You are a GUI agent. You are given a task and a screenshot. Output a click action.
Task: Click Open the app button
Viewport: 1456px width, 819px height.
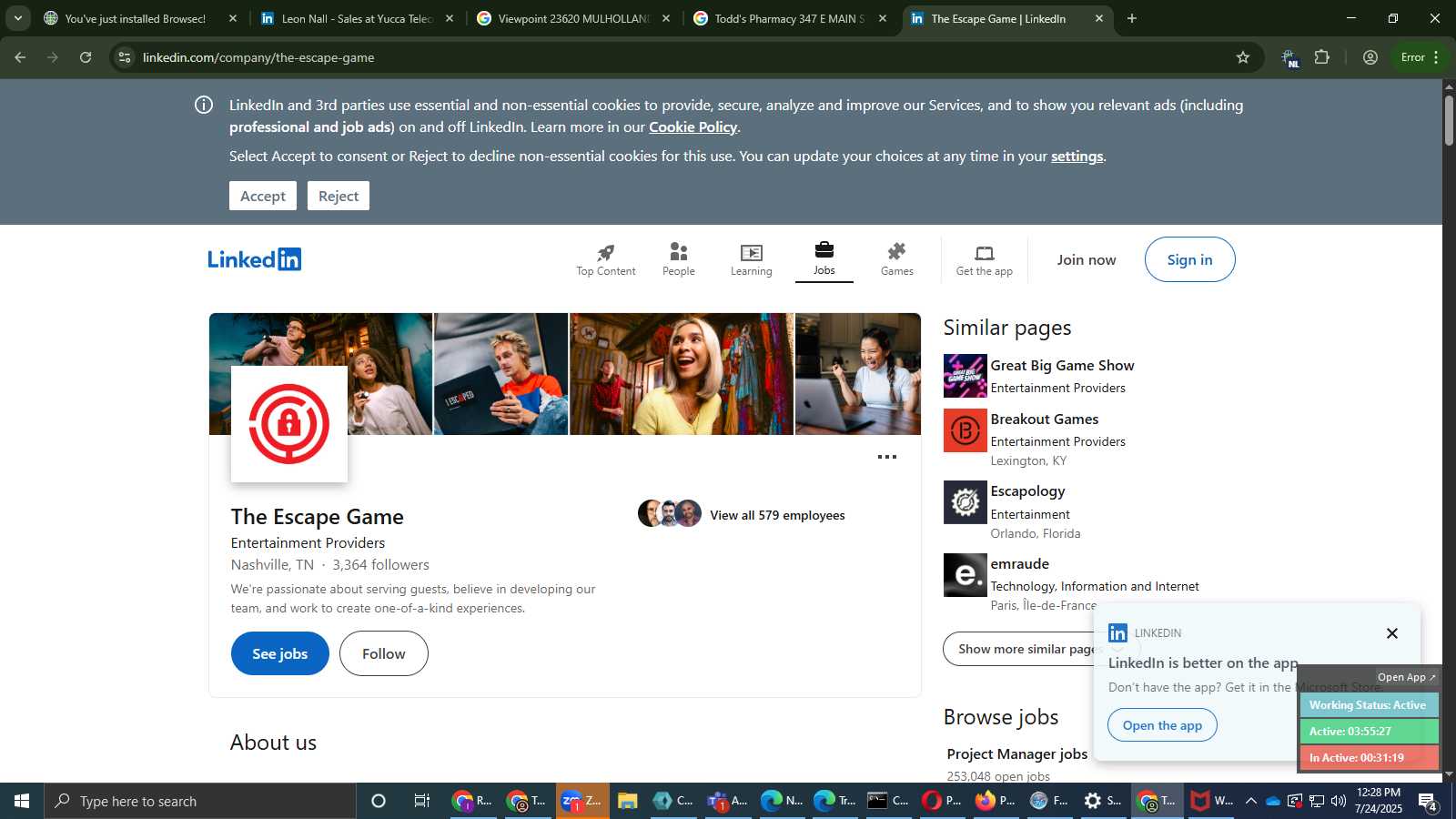coord(1162,725)
